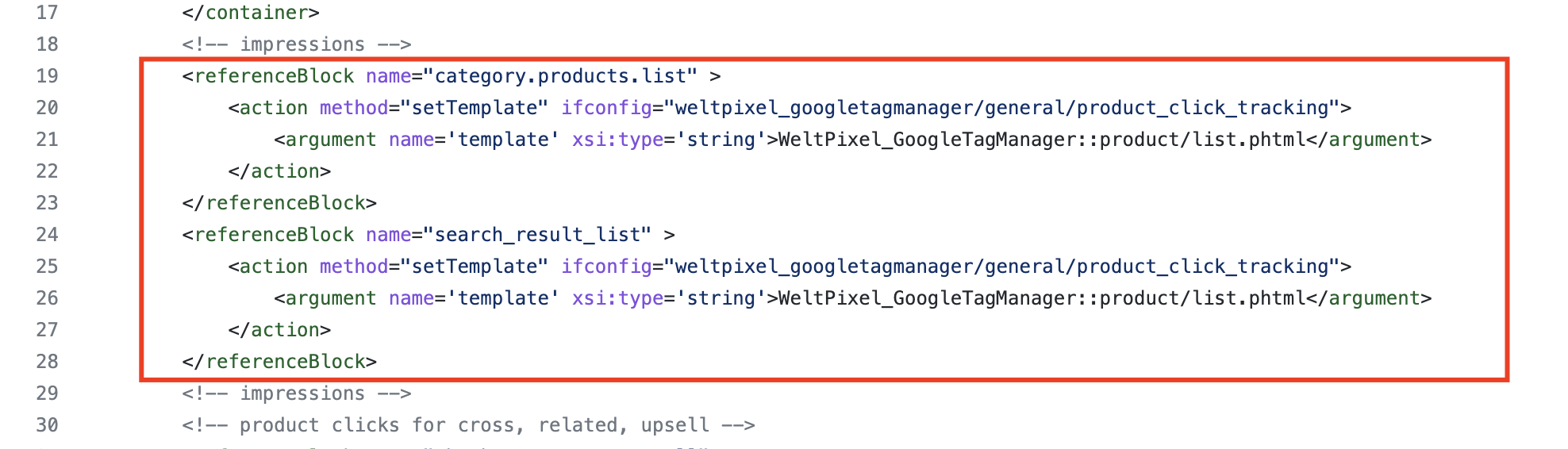
Task: Click the "category.products.list" name value
Action: [x=559, y=76]
